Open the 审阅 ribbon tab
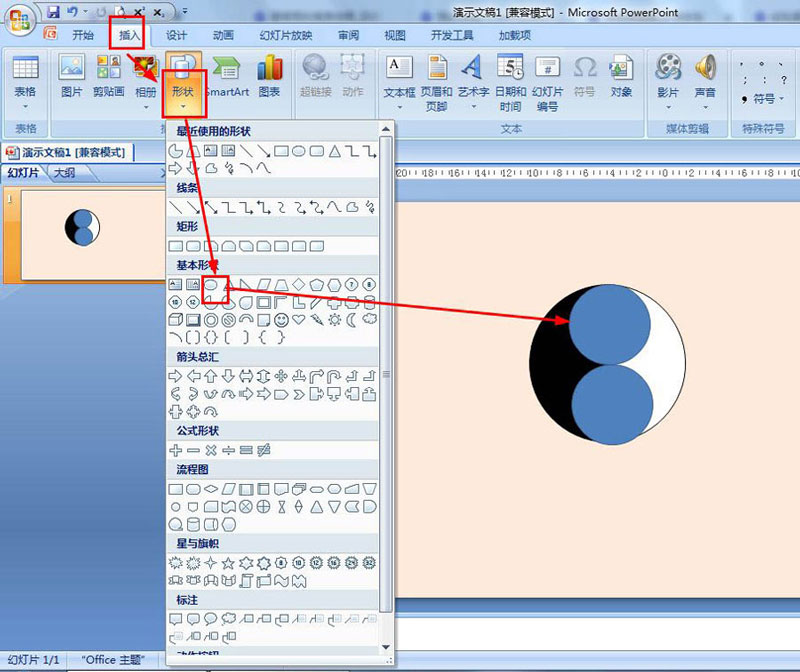 click(348, 35)
